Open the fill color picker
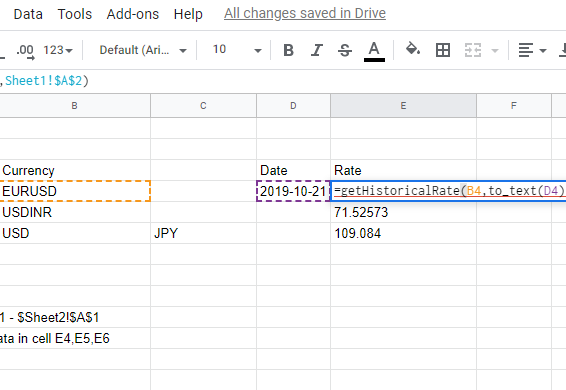 413,49
